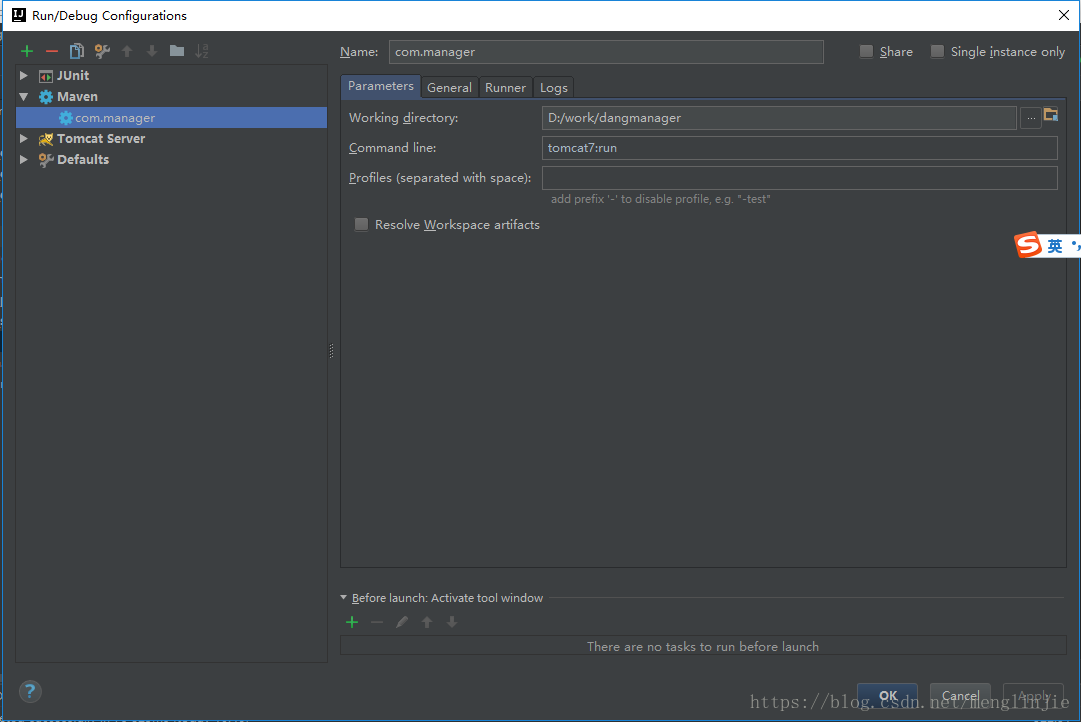Collapse the Maven tree node
Viewport: 1081px width, 722px height.
click(24, 97)
